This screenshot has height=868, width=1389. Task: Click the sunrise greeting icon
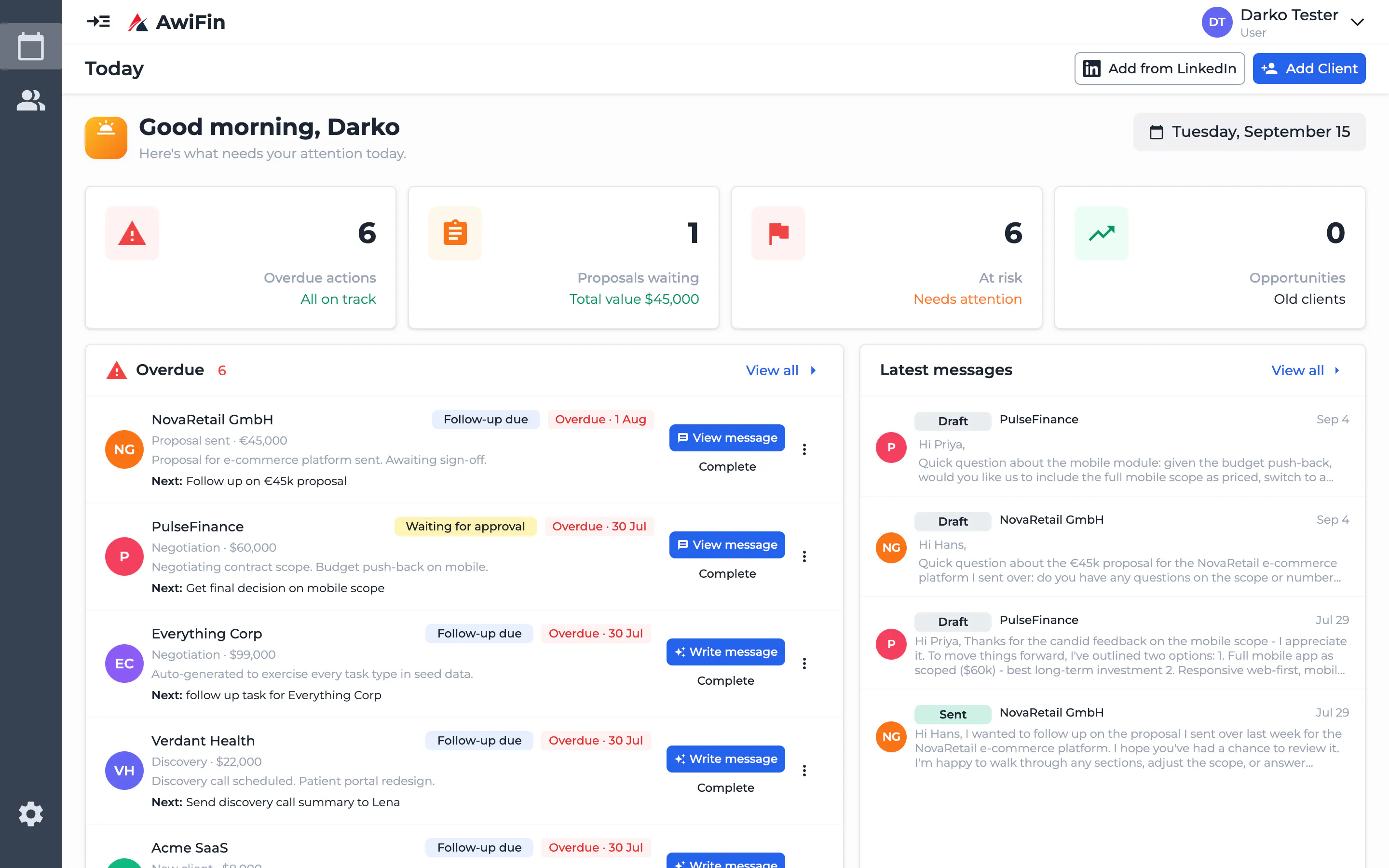click(106, 138)
